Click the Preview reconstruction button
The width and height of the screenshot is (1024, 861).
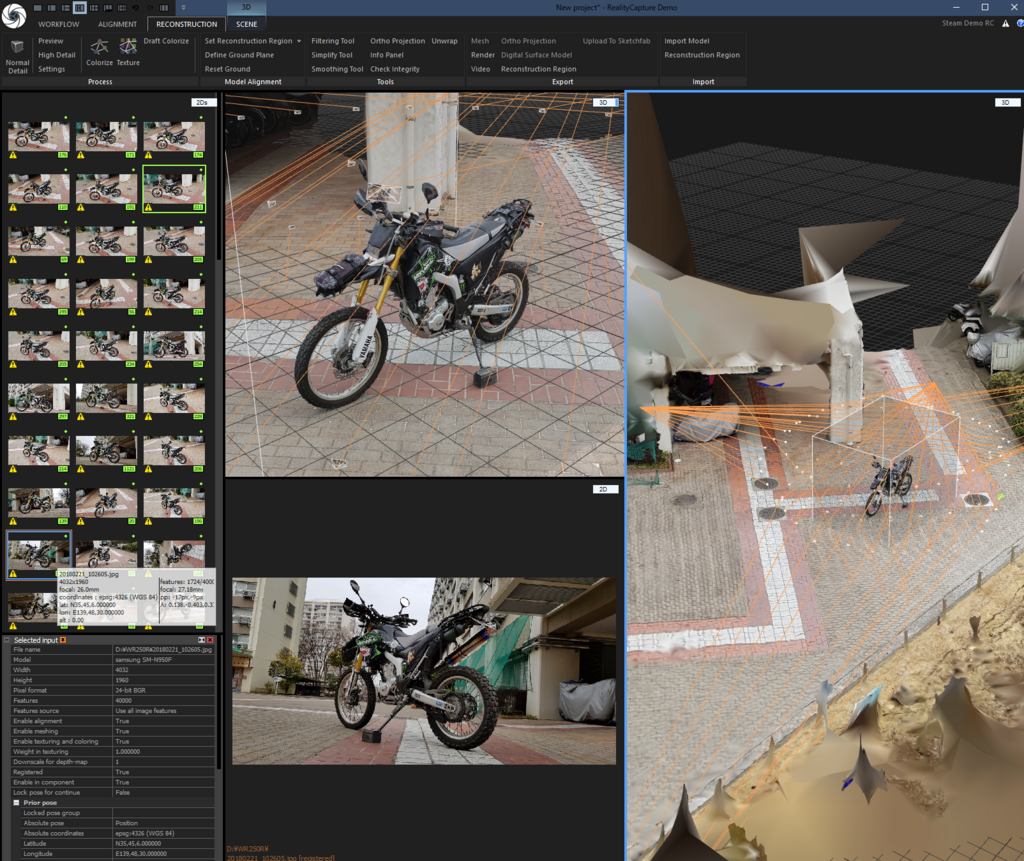[51, 41]
